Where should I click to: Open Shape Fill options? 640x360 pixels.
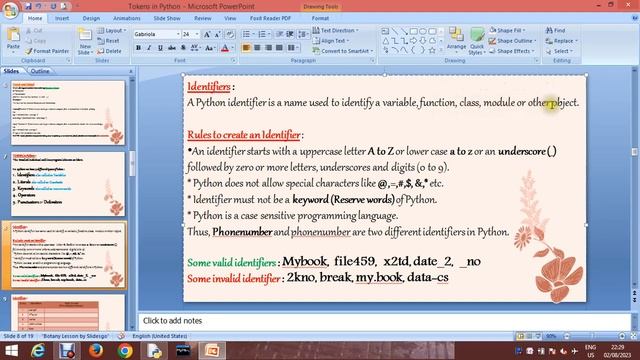[x=507, y=30]
